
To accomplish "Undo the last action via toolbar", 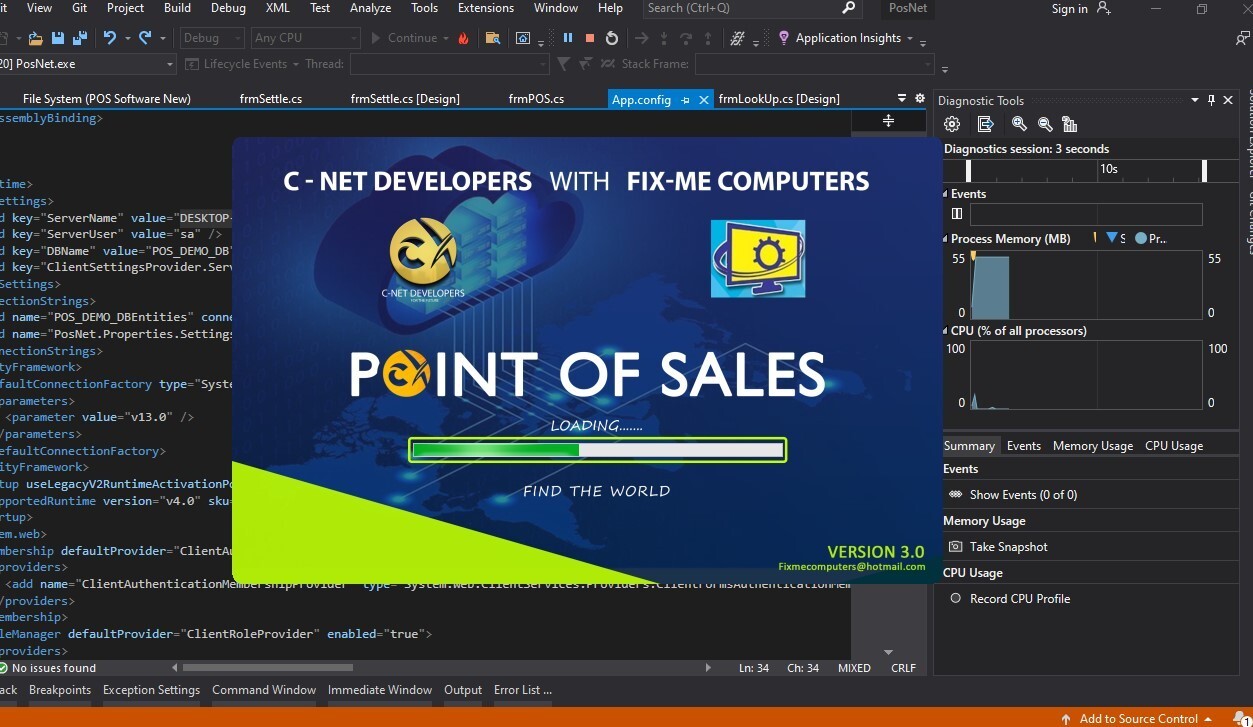I will click(110, 38).
